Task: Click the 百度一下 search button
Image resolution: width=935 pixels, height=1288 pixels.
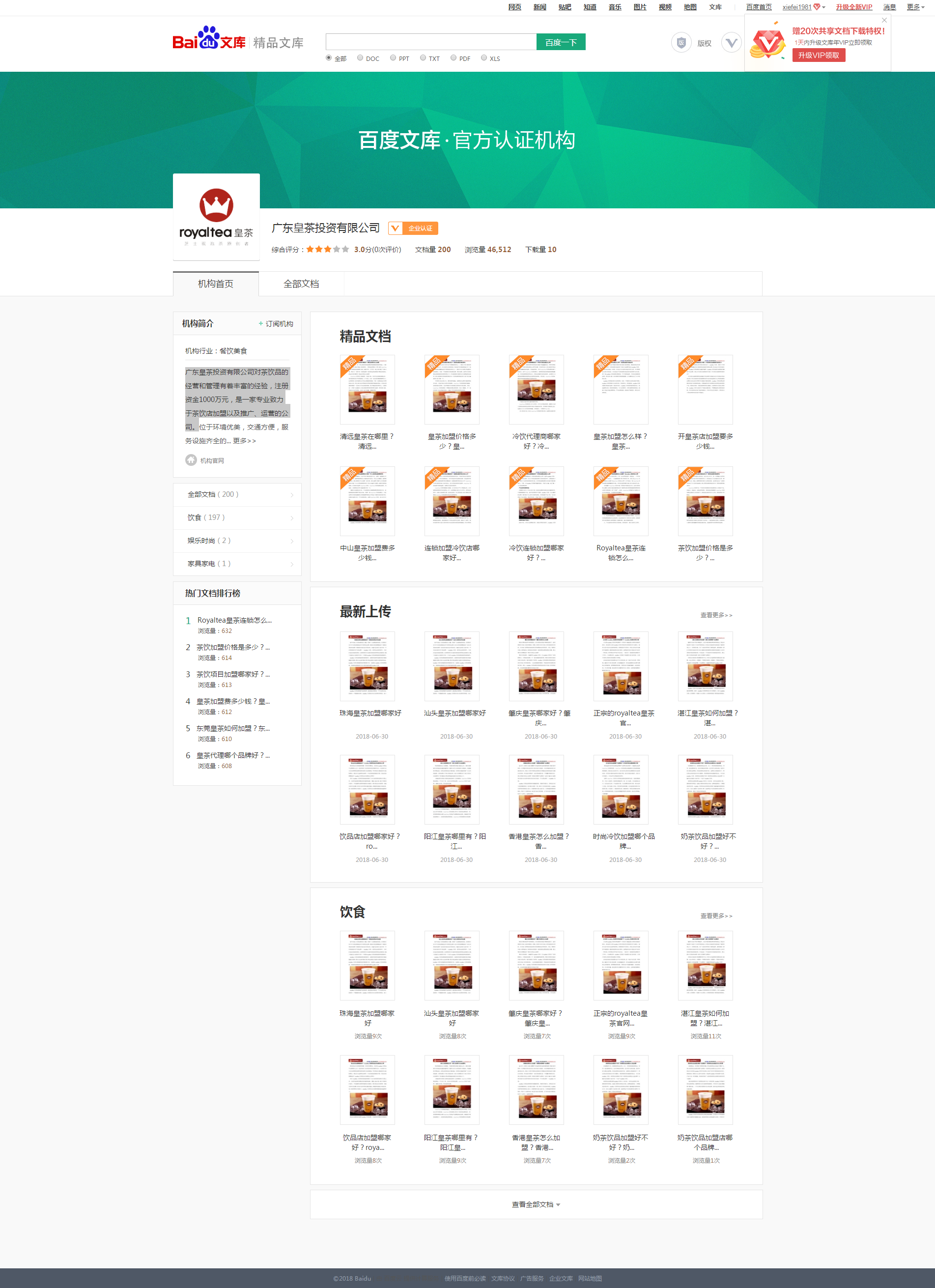Action: [561, 42]
